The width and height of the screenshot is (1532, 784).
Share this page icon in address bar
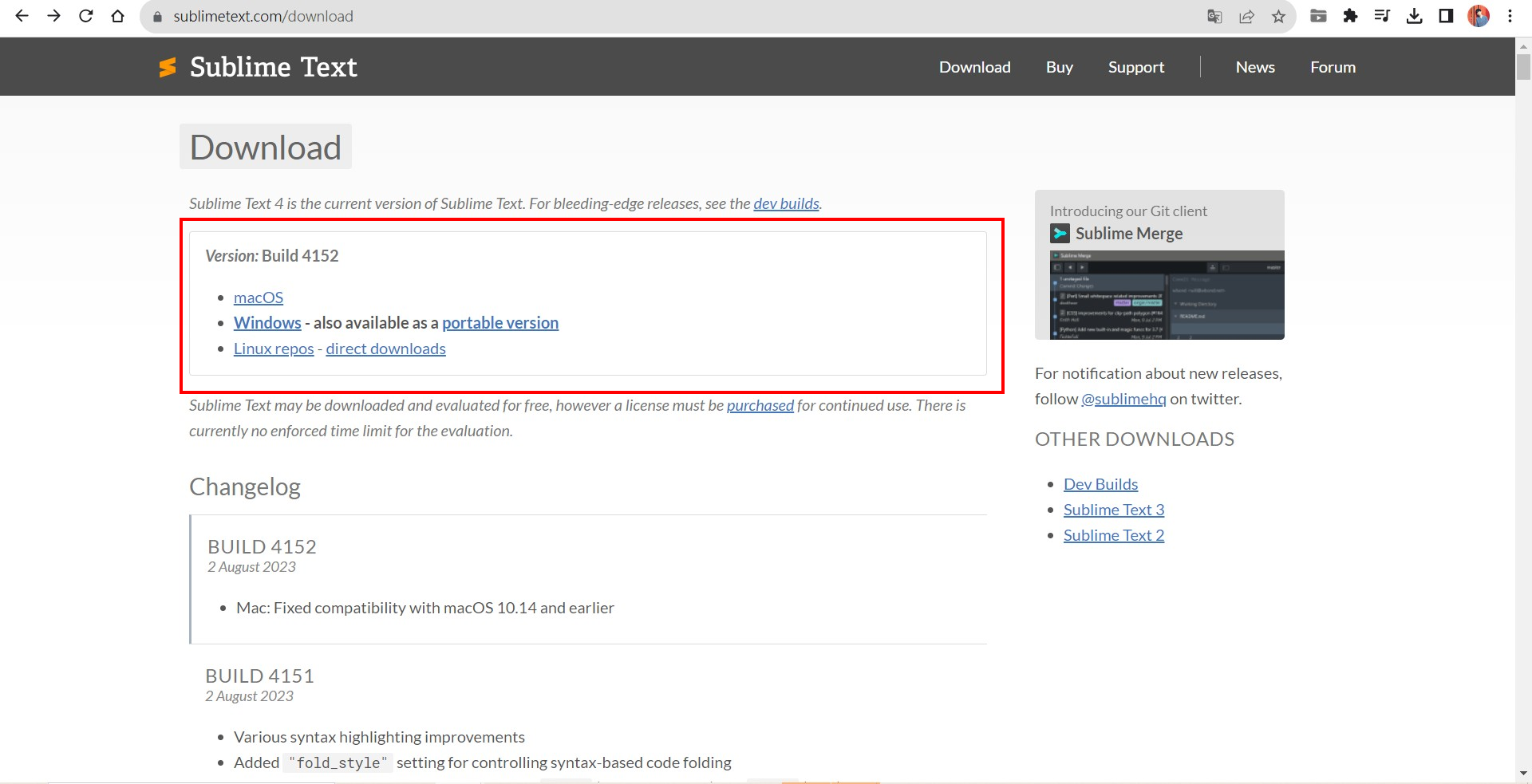1246,17
